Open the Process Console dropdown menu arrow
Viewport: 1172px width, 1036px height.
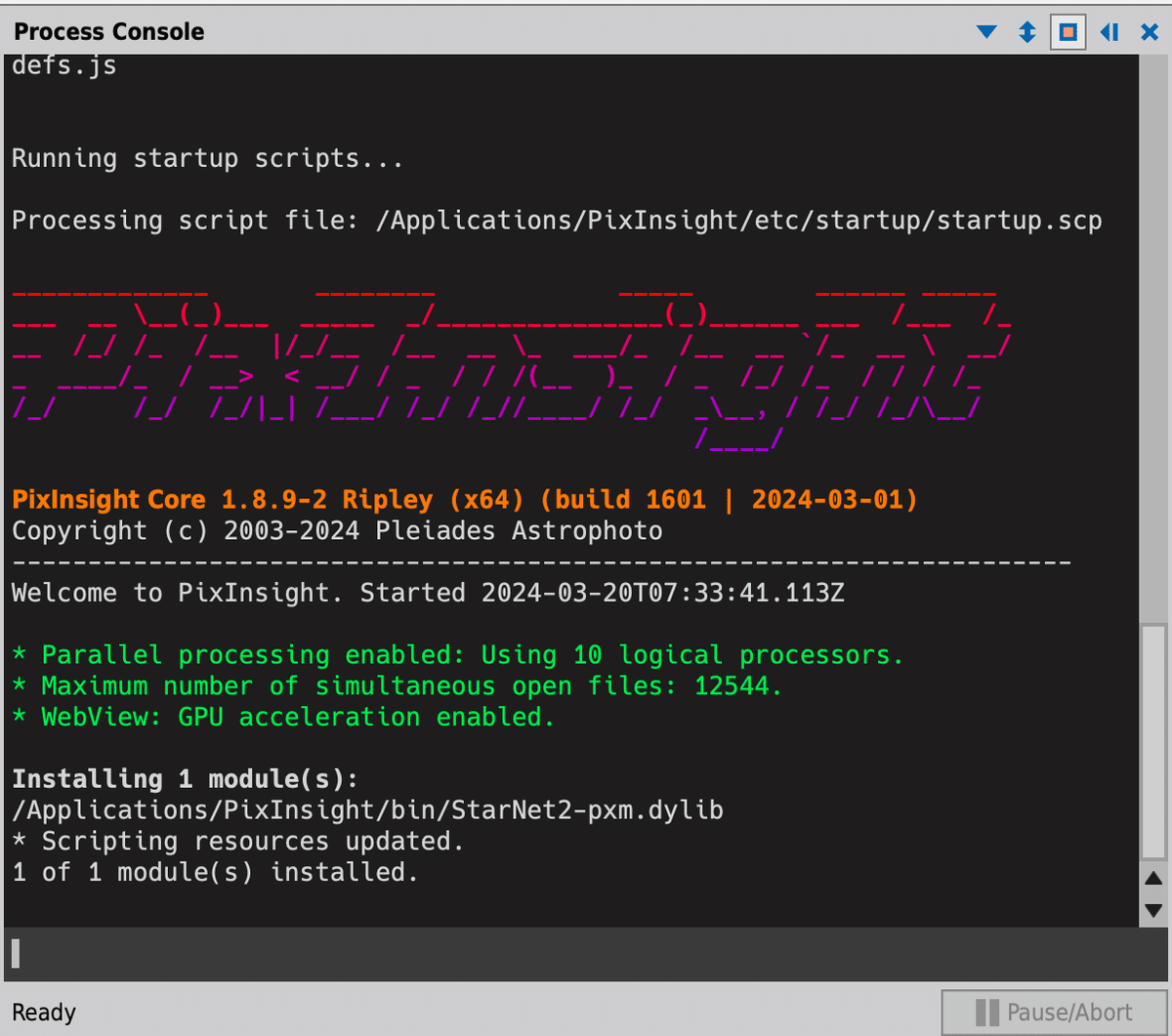(986, 32)
